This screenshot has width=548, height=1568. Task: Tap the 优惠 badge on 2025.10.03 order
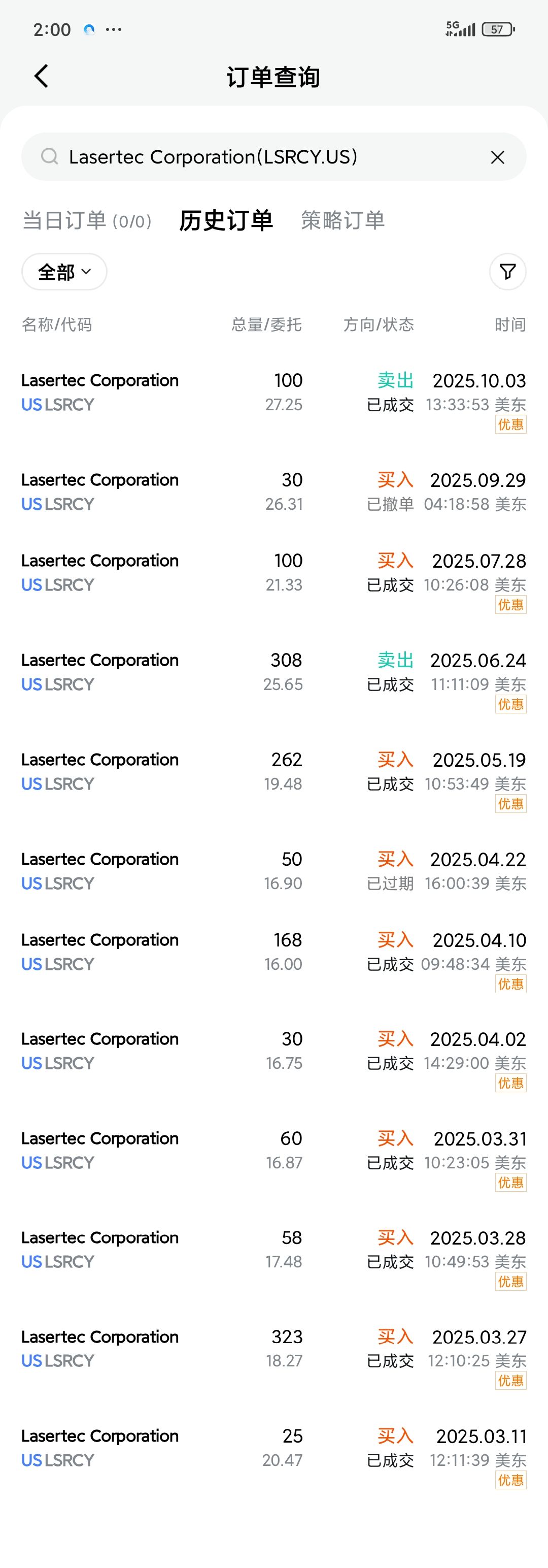[510, 424]
